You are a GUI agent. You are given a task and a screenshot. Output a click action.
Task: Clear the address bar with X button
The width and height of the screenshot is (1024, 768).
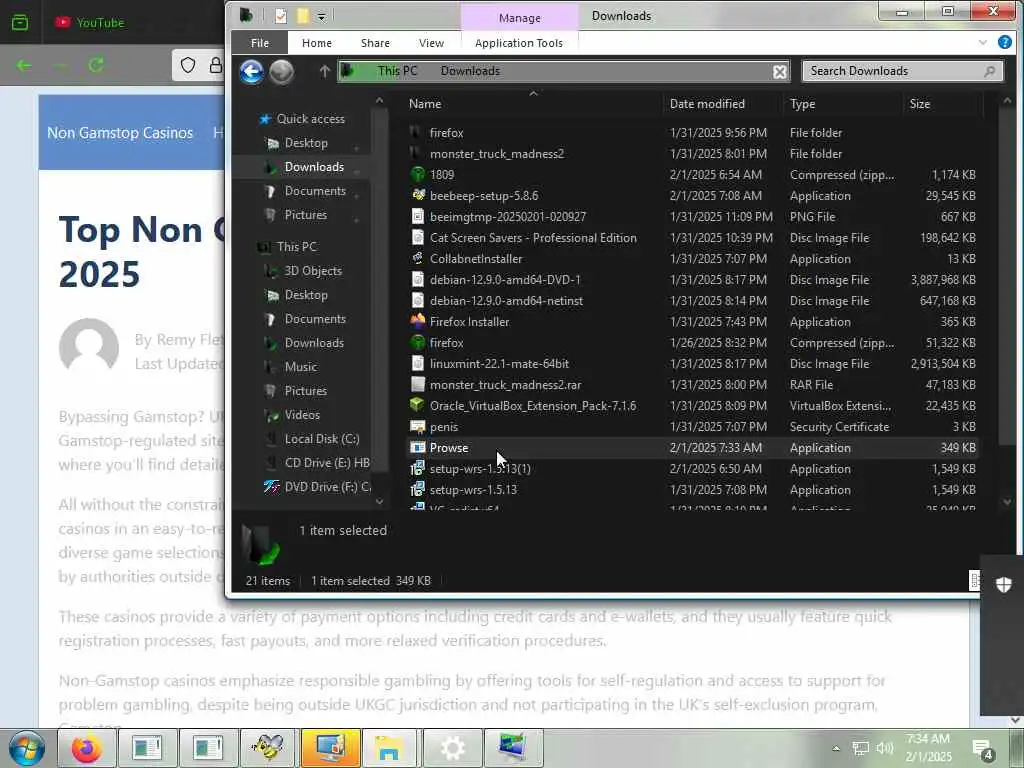point(780,72)
